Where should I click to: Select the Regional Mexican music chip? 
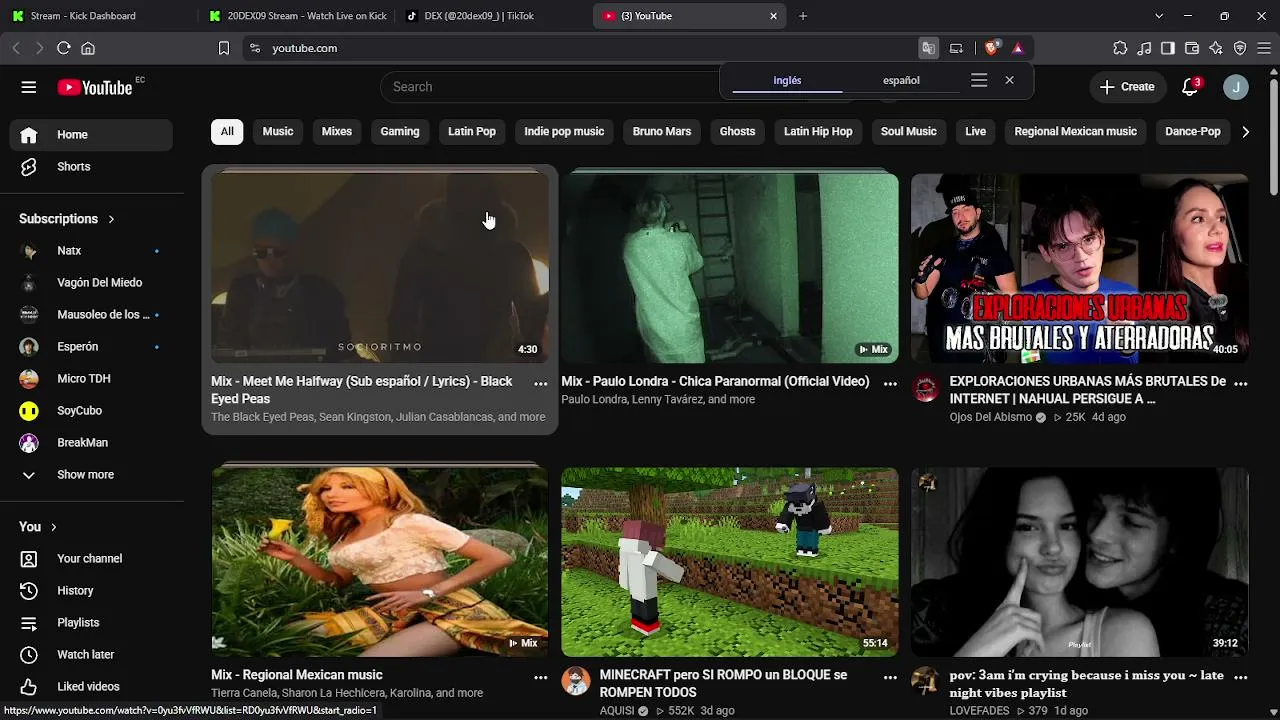[1076, 132]
